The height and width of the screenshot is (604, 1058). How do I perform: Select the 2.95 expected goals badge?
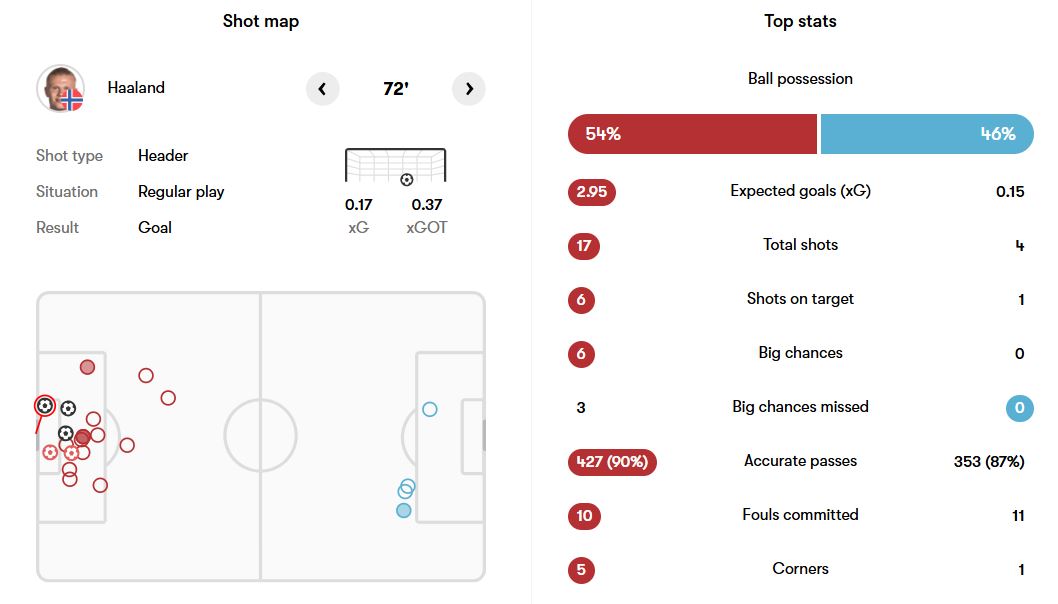tap(592, 191)
